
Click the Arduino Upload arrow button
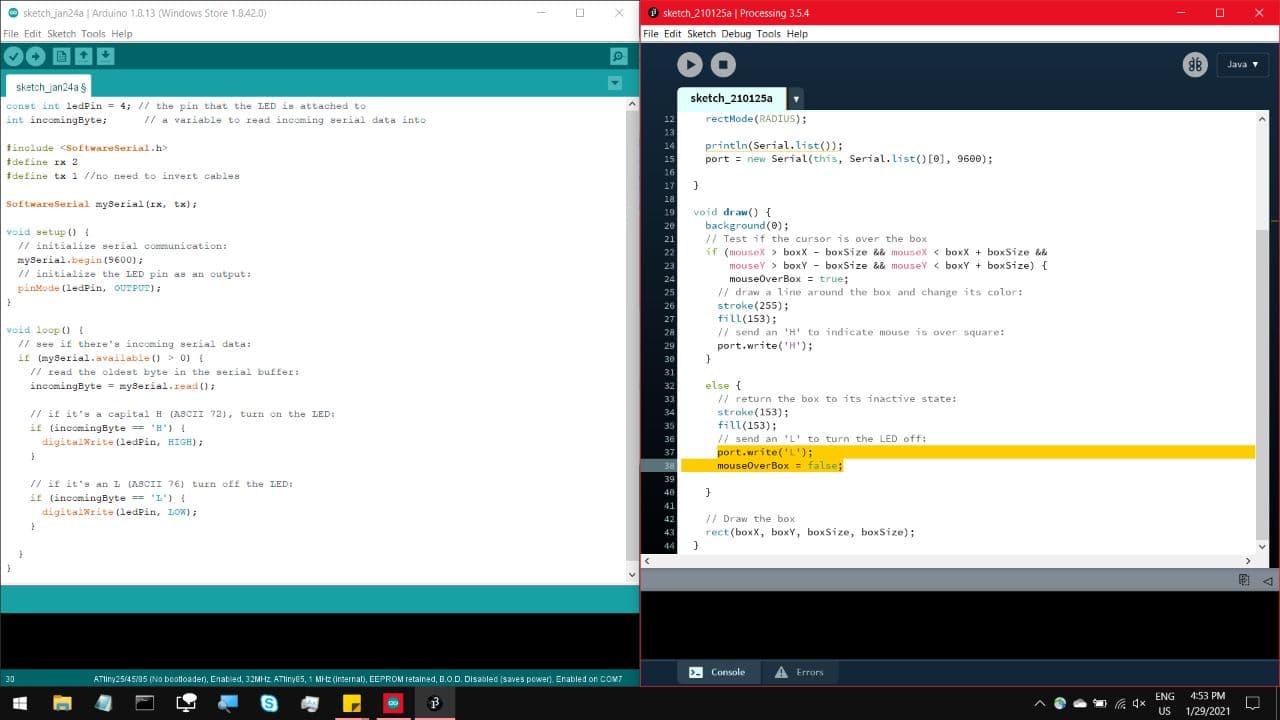click(x=35, y=57)
